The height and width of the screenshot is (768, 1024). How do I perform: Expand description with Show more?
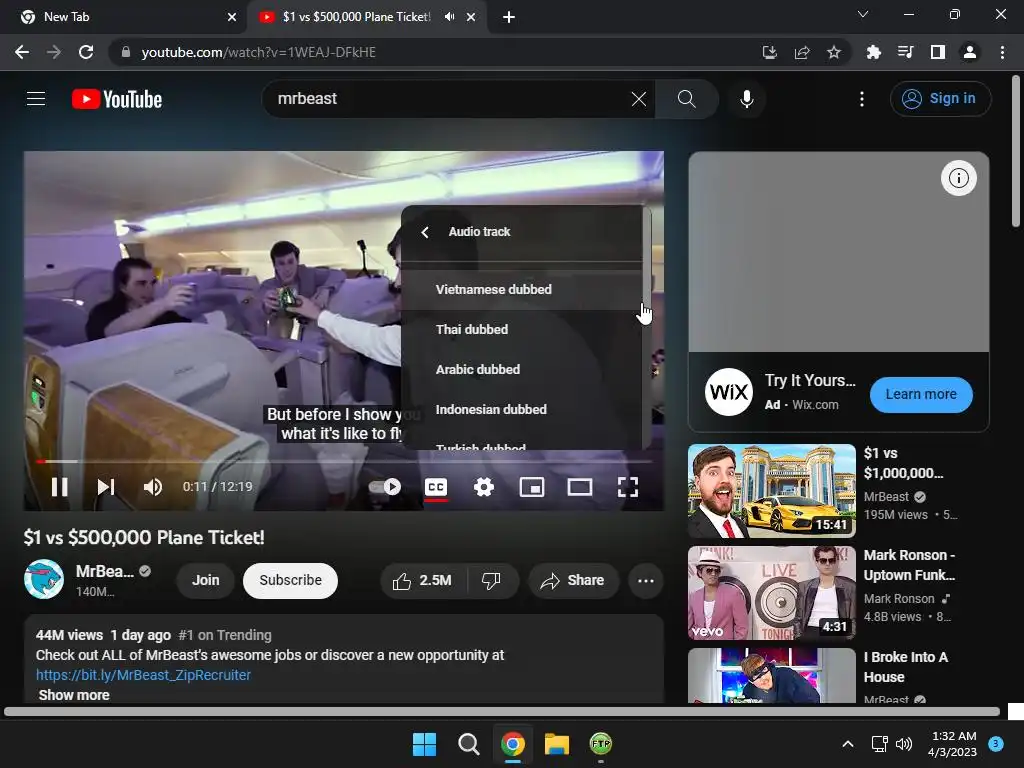74,695
